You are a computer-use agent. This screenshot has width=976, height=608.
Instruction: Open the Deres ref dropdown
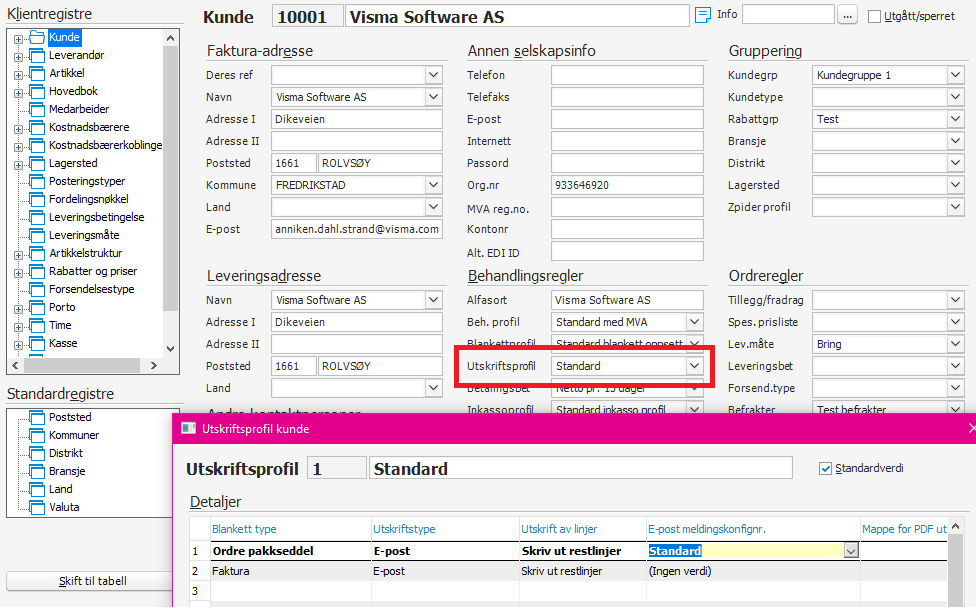(x=434, y=75)
